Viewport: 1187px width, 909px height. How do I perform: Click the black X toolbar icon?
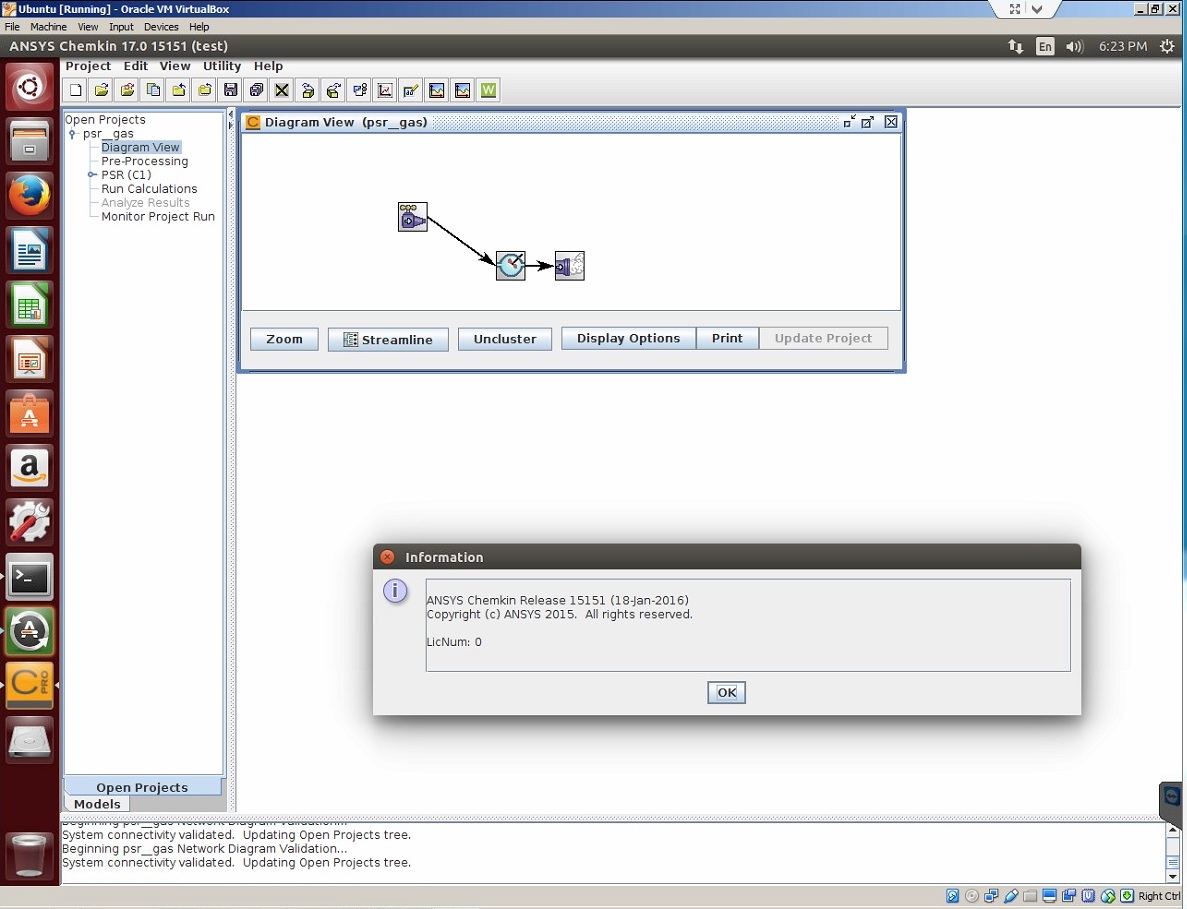pyautogui.click(x=282, y=91)
